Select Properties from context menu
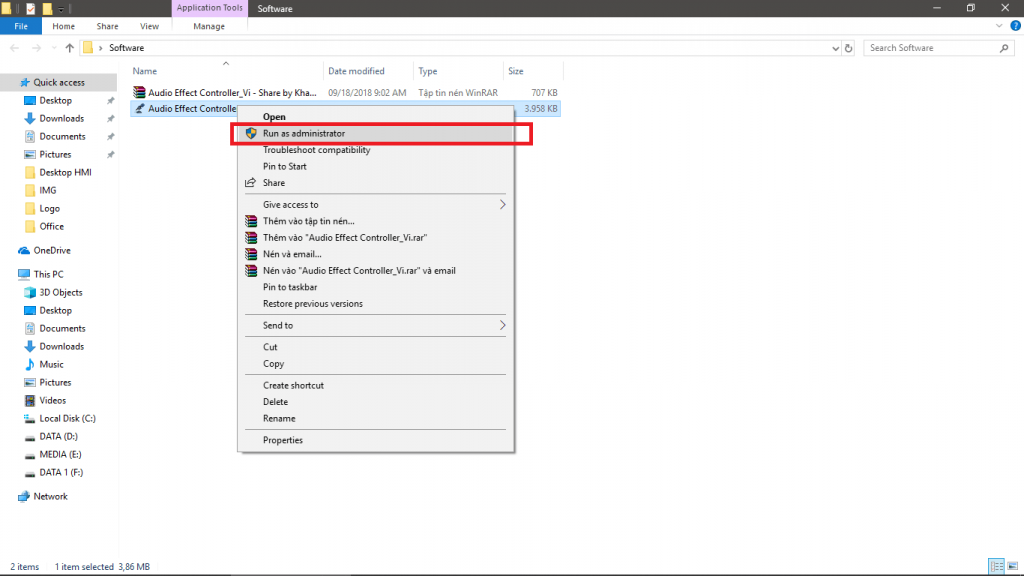1024x576 pixels. 283,440
